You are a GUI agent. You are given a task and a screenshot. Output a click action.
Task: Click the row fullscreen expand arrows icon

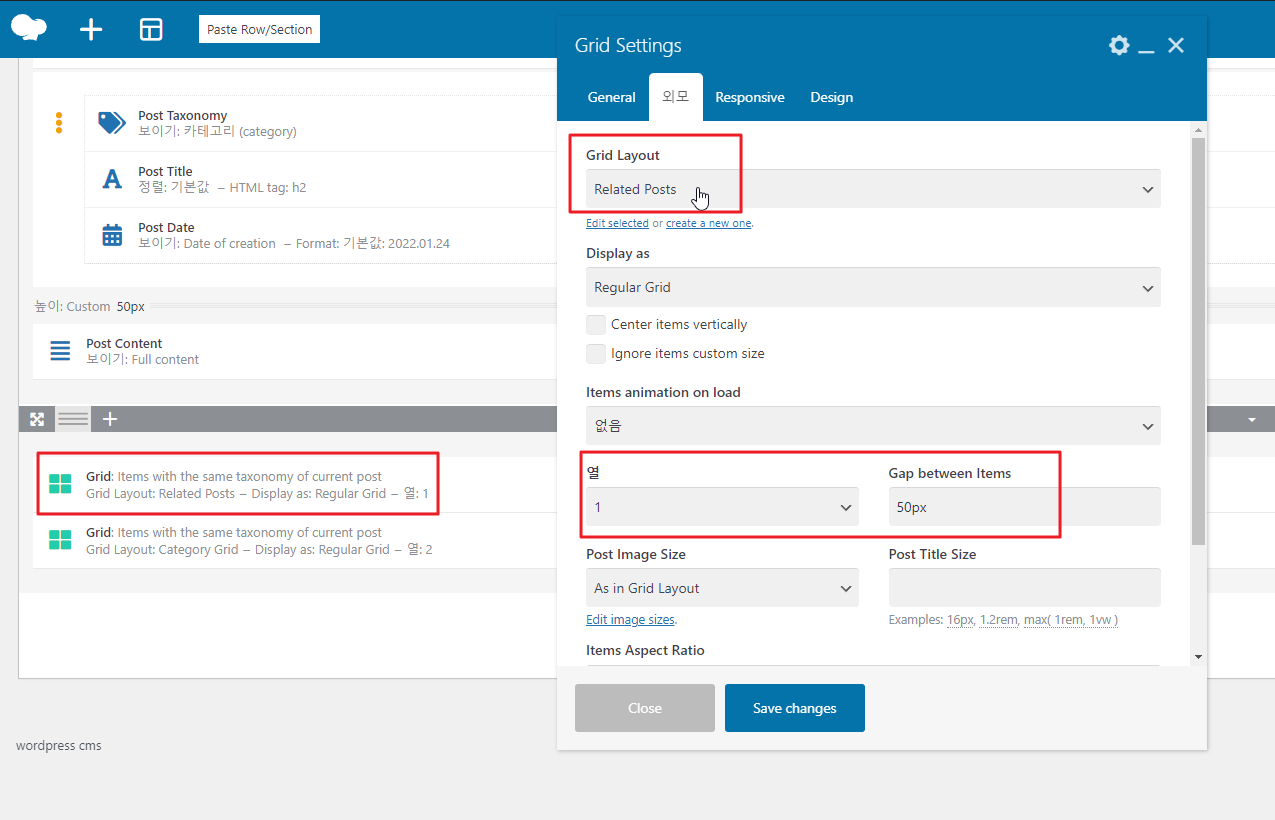[37, 419]
